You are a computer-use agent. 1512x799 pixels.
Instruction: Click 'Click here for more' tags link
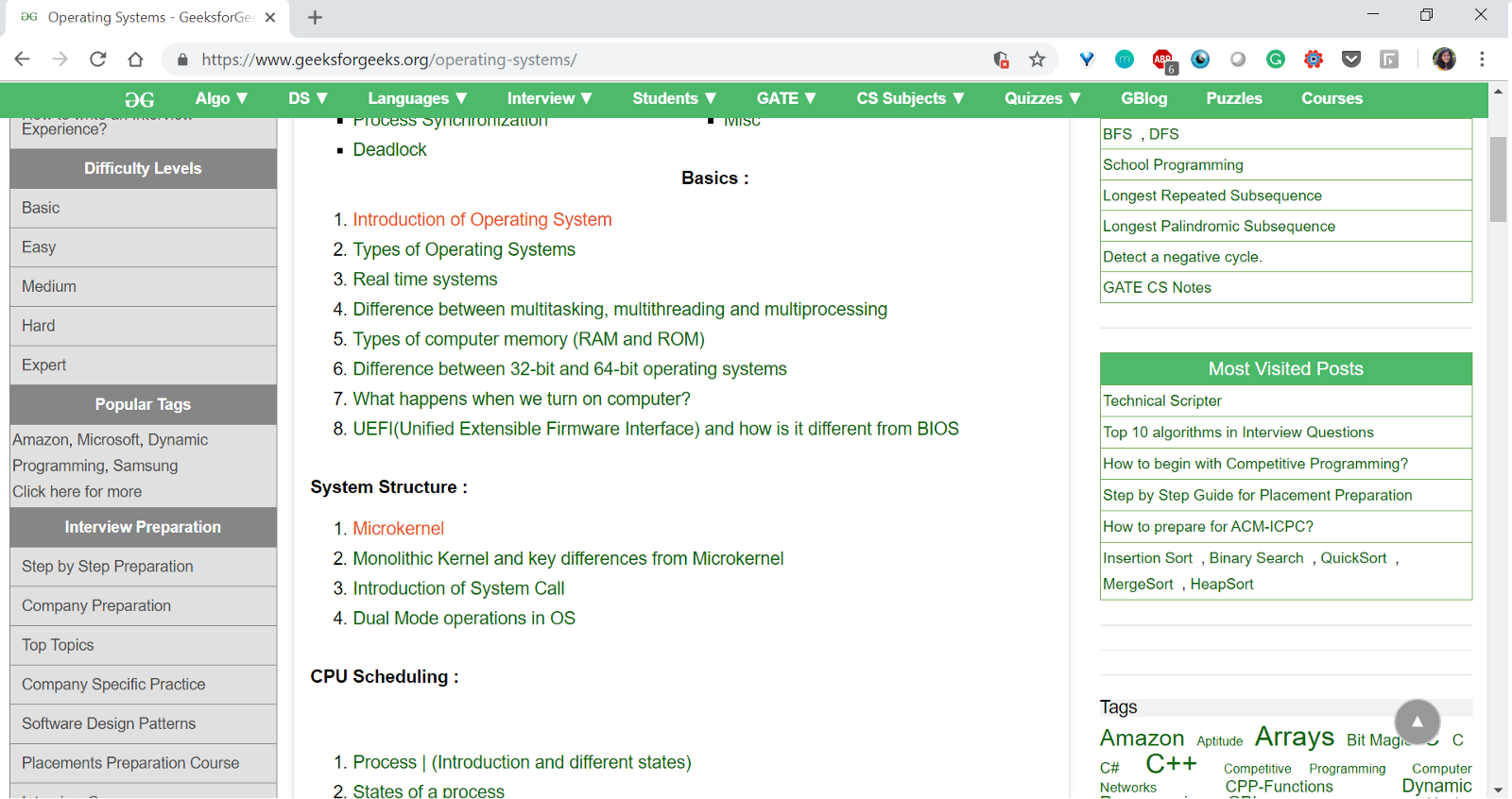point(77,492)
